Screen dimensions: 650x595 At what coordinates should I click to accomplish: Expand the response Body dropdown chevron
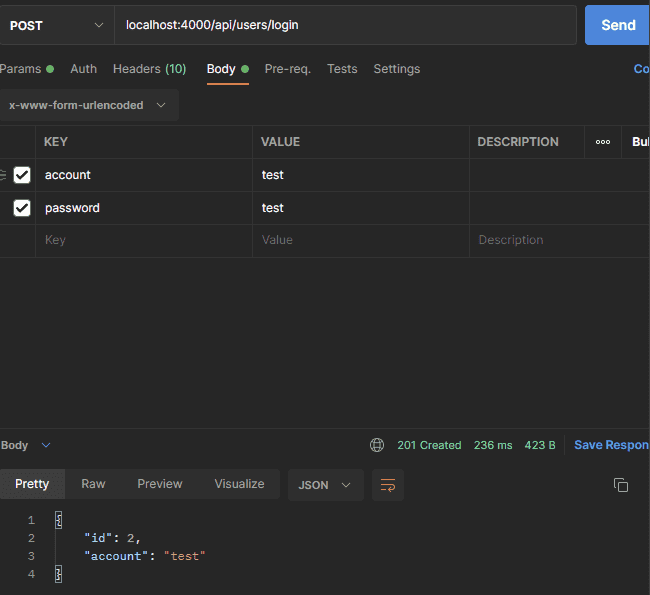click(46, 445)
